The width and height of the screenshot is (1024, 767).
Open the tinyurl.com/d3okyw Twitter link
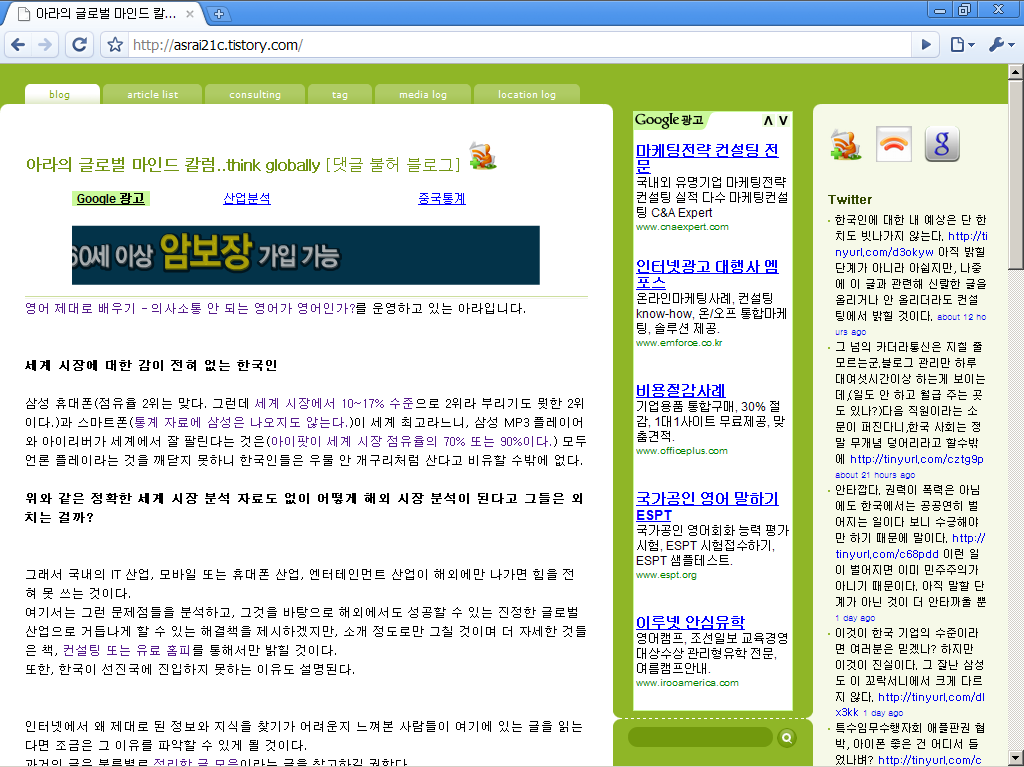[911, 244]
